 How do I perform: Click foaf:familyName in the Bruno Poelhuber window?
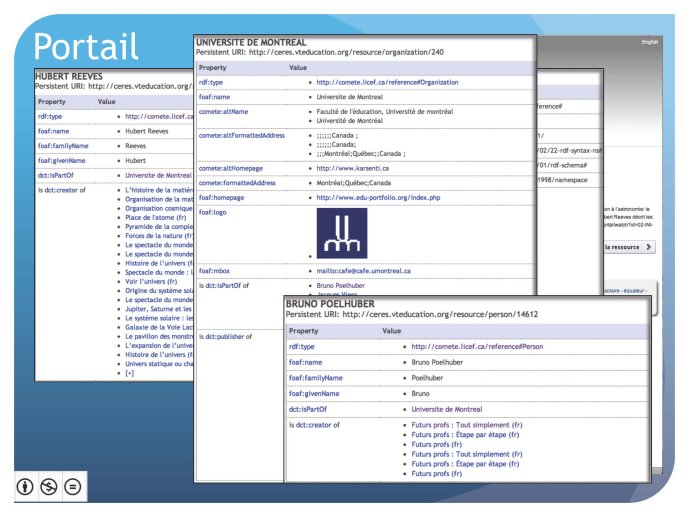click(315, 378)
